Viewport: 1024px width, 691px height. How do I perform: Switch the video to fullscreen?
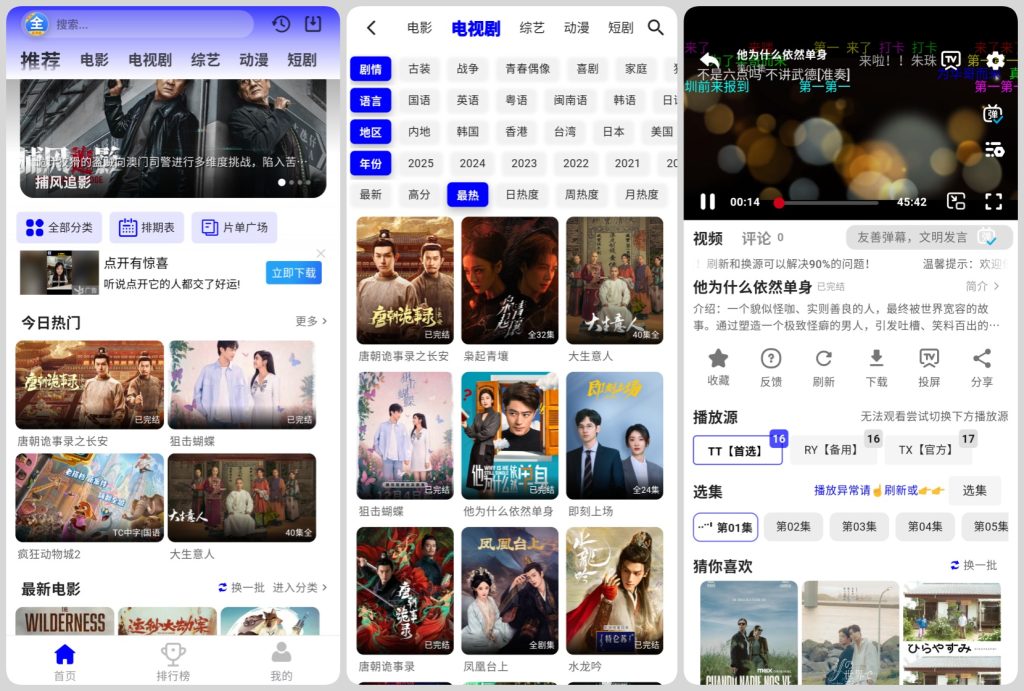(993, 202)
